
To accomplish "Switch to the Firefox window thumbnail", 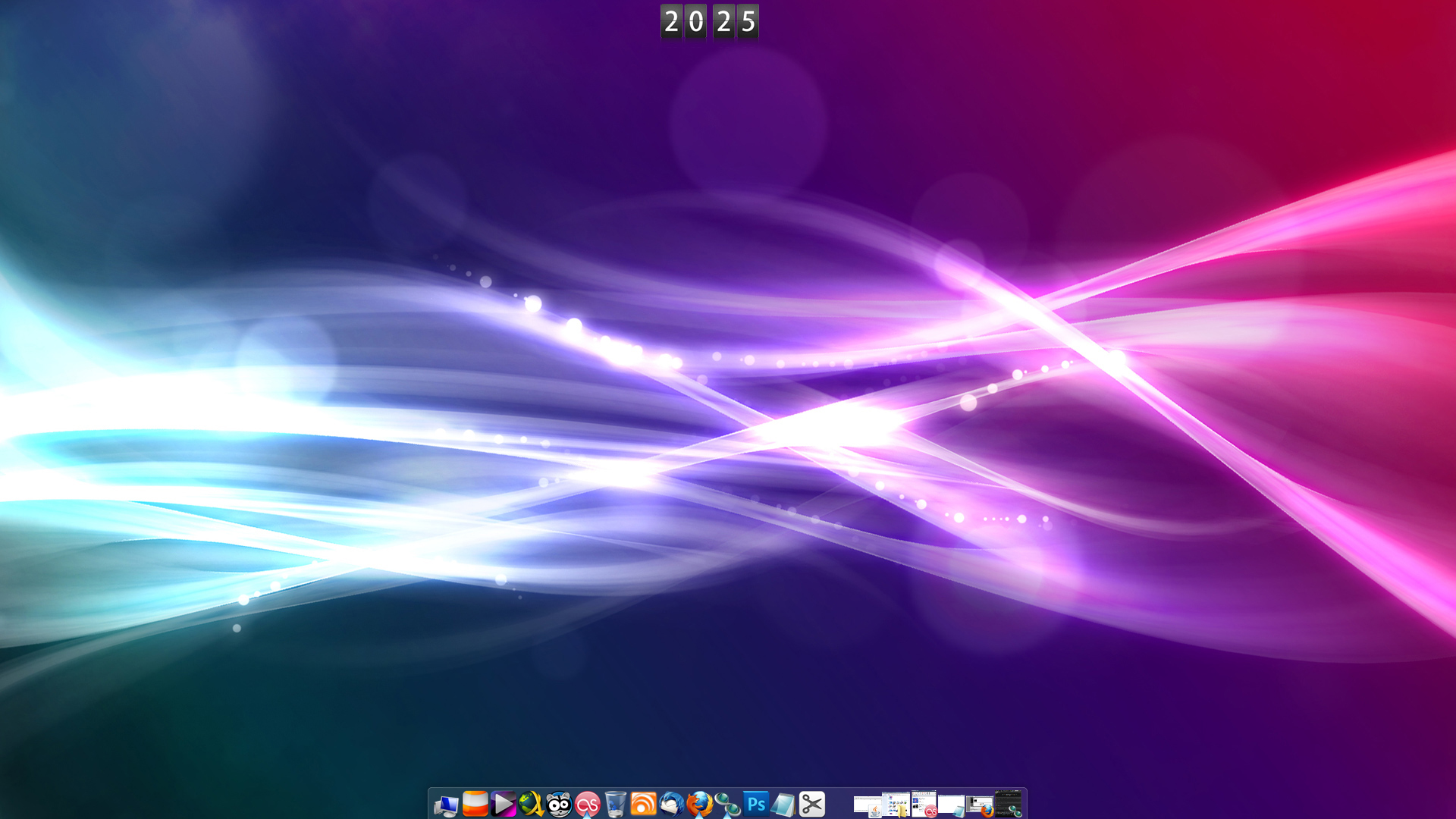I will pyautogui.click(x=980, y=805).
